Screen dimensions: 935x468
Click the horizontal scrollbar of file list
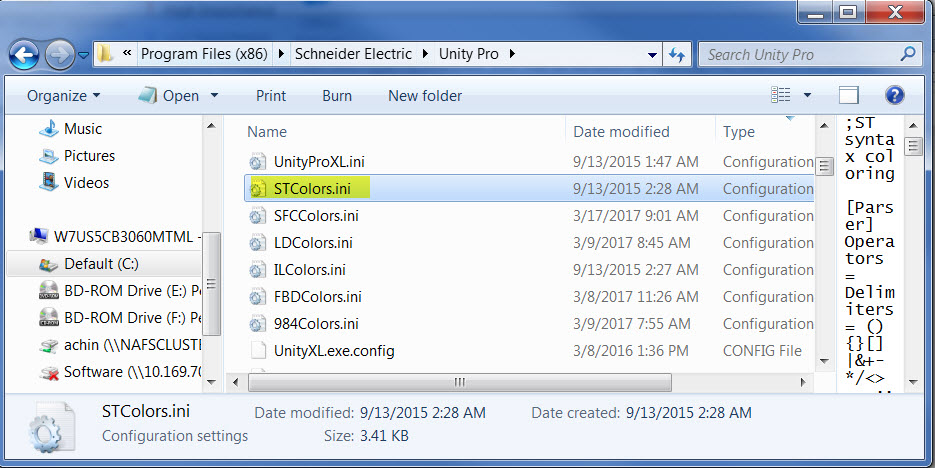pos(460,382)
